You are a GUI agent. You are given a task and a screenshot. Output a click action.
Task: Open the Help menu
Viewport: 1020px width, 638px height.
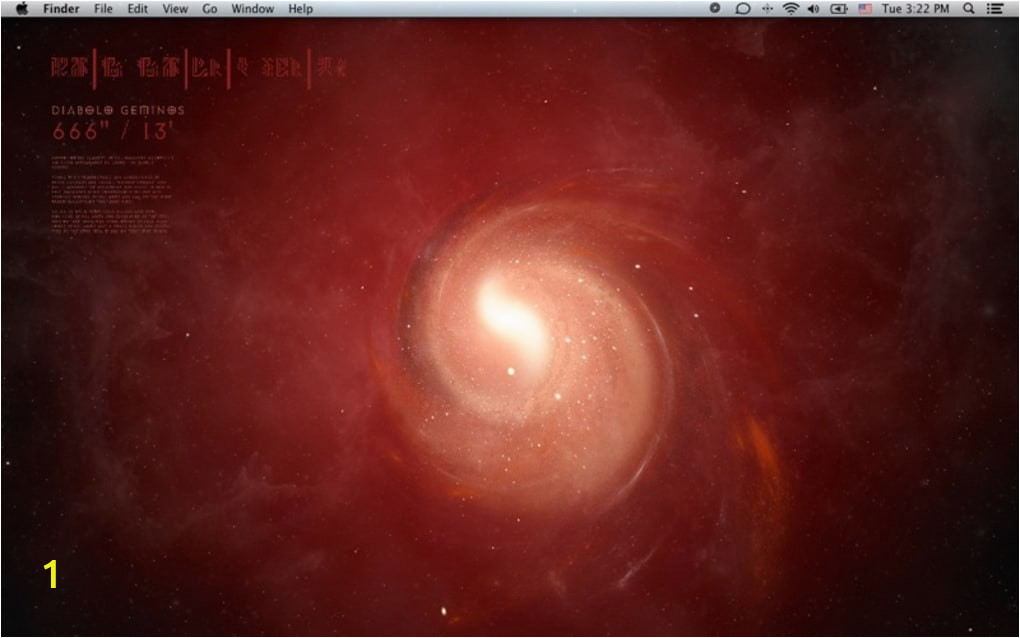click(x=301, y=8)
